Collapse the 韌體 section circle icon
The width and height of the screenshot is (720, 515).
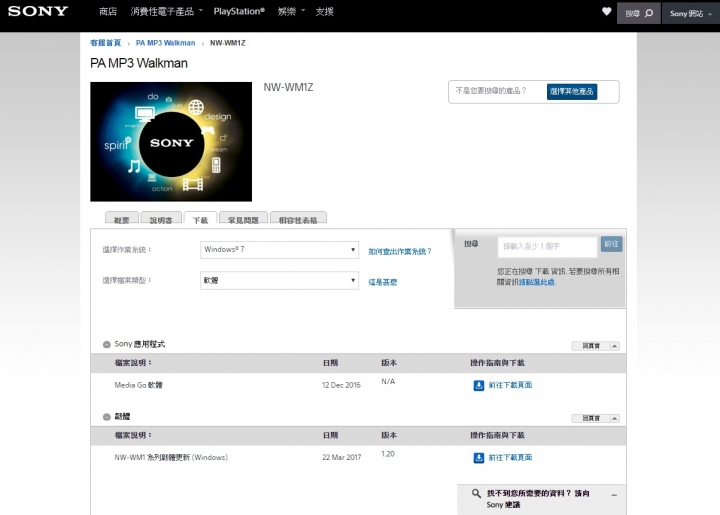(107, 417)
